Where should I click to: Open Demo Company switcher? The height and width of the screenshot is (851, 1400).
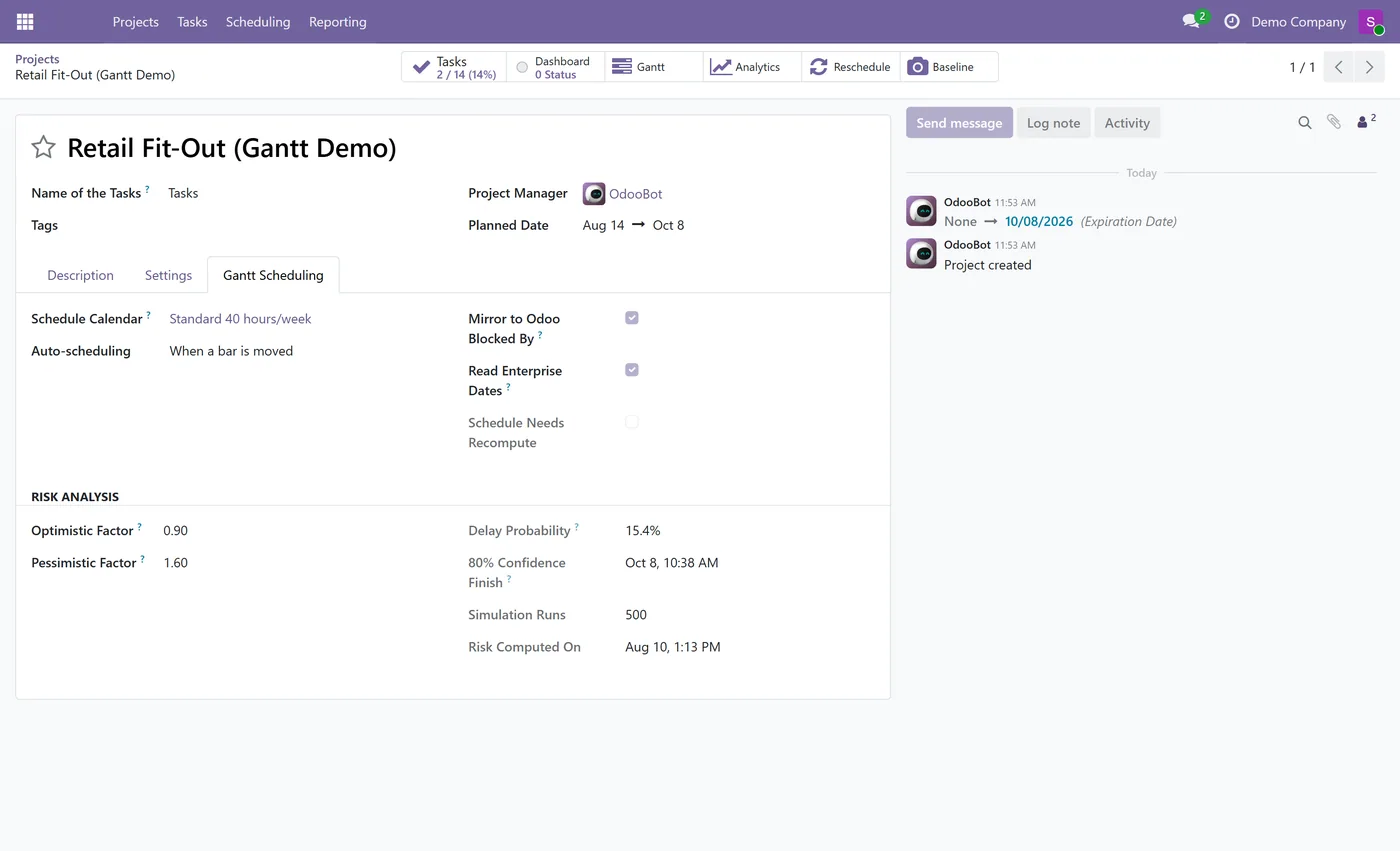click(1298, 21)
